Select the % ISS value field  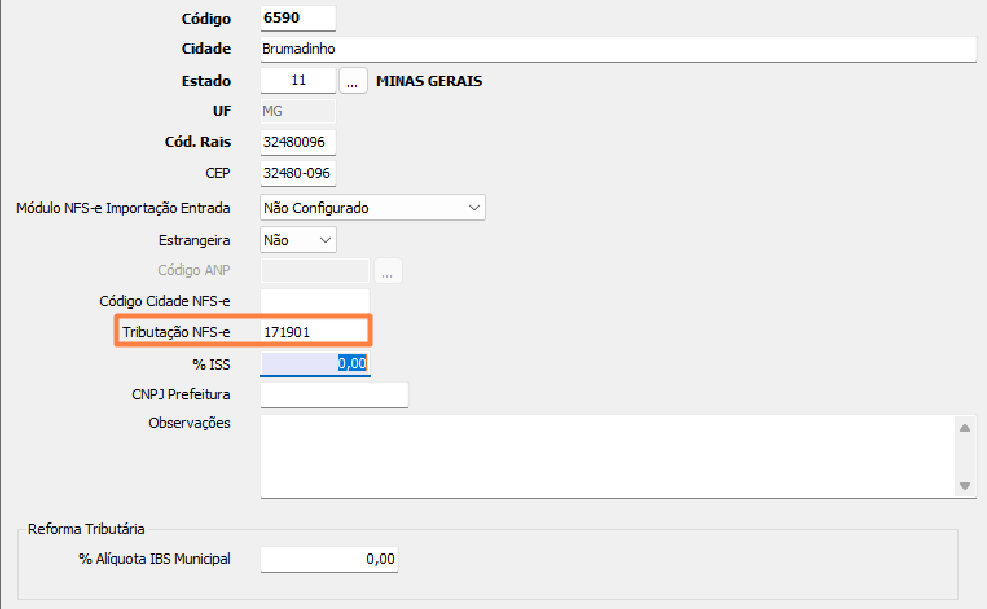[x=314, y=364]
